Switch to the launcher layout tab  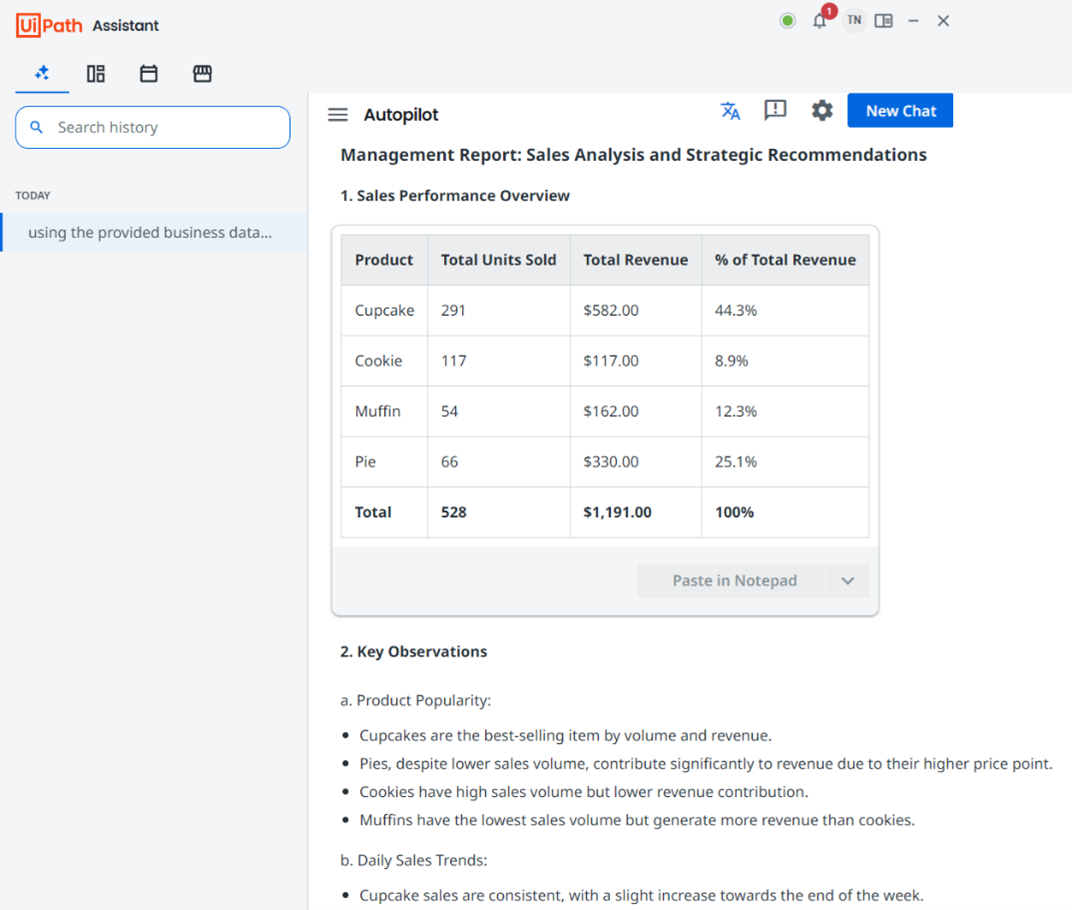[96, 73]
